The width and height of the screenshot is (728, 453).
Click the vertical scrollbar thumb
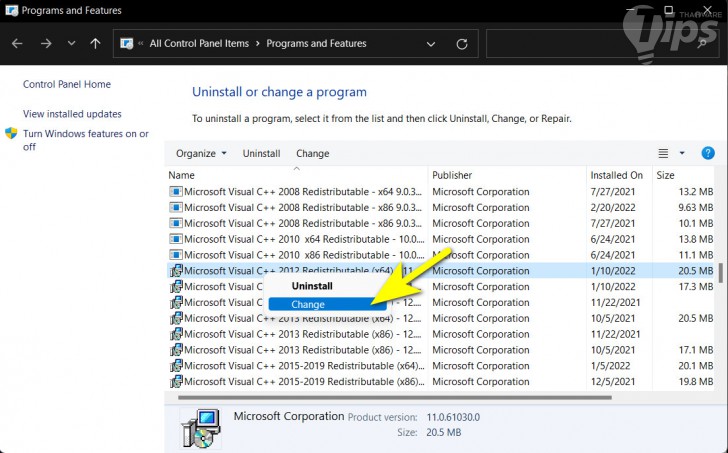coord(721,273)
